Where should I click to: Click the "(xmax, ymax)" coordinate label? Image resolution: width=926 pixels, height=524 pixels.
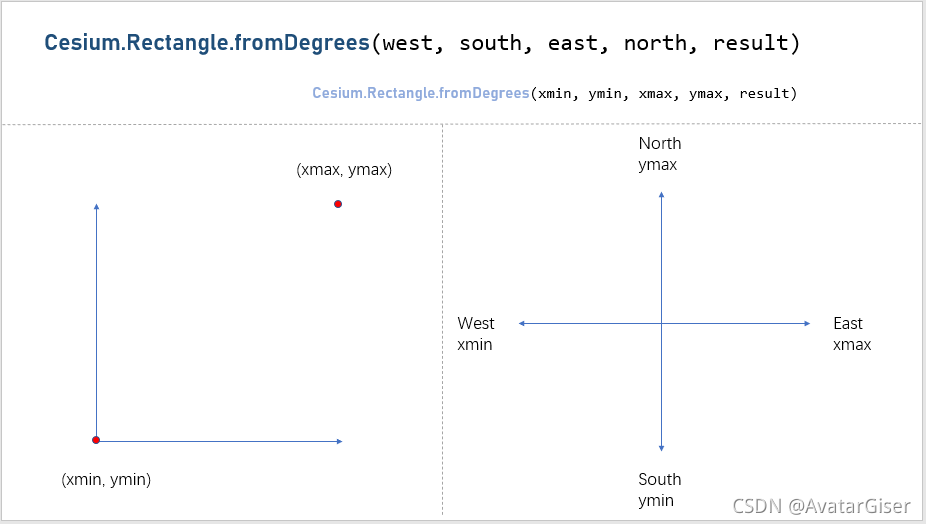(344, 170)
